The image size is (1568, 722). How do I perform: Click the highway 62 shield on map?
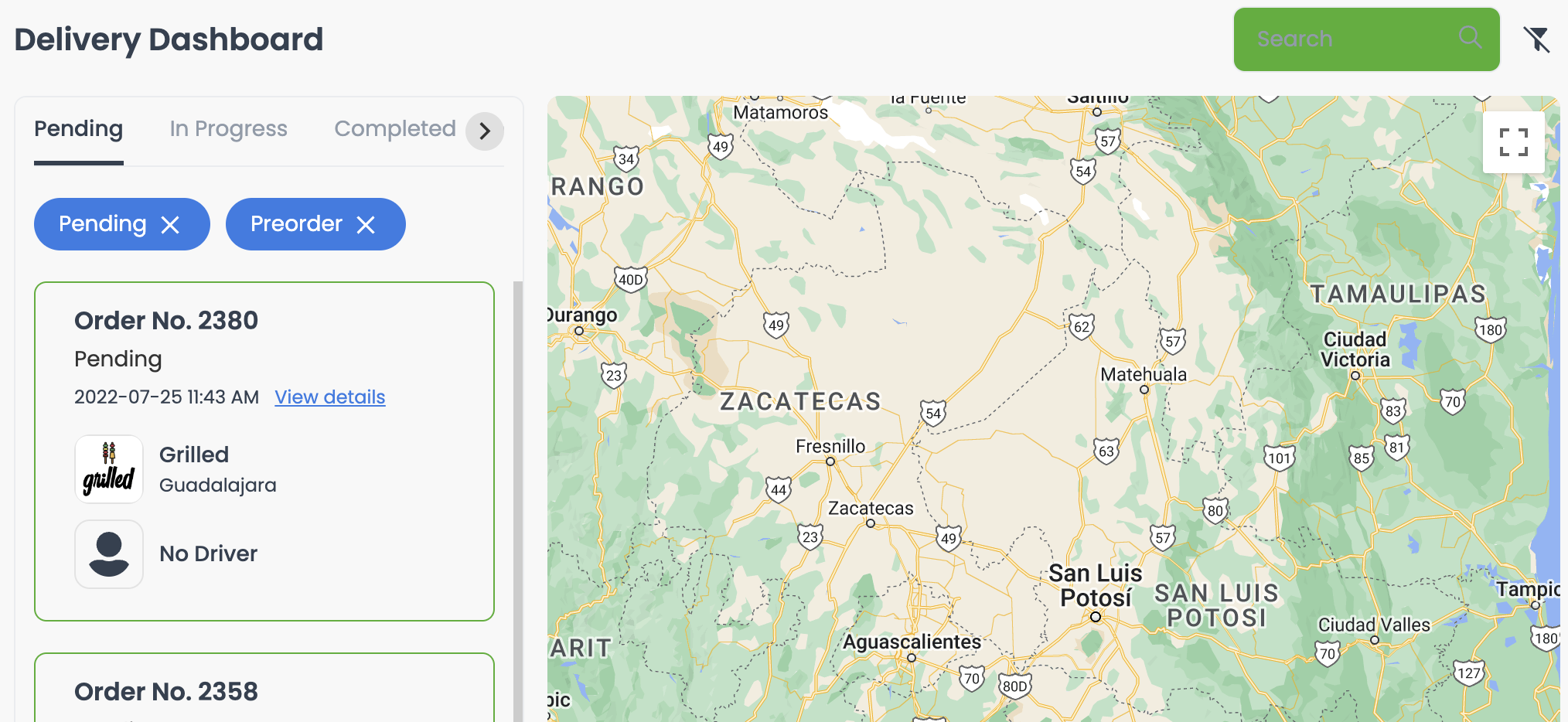(1082, 327)
